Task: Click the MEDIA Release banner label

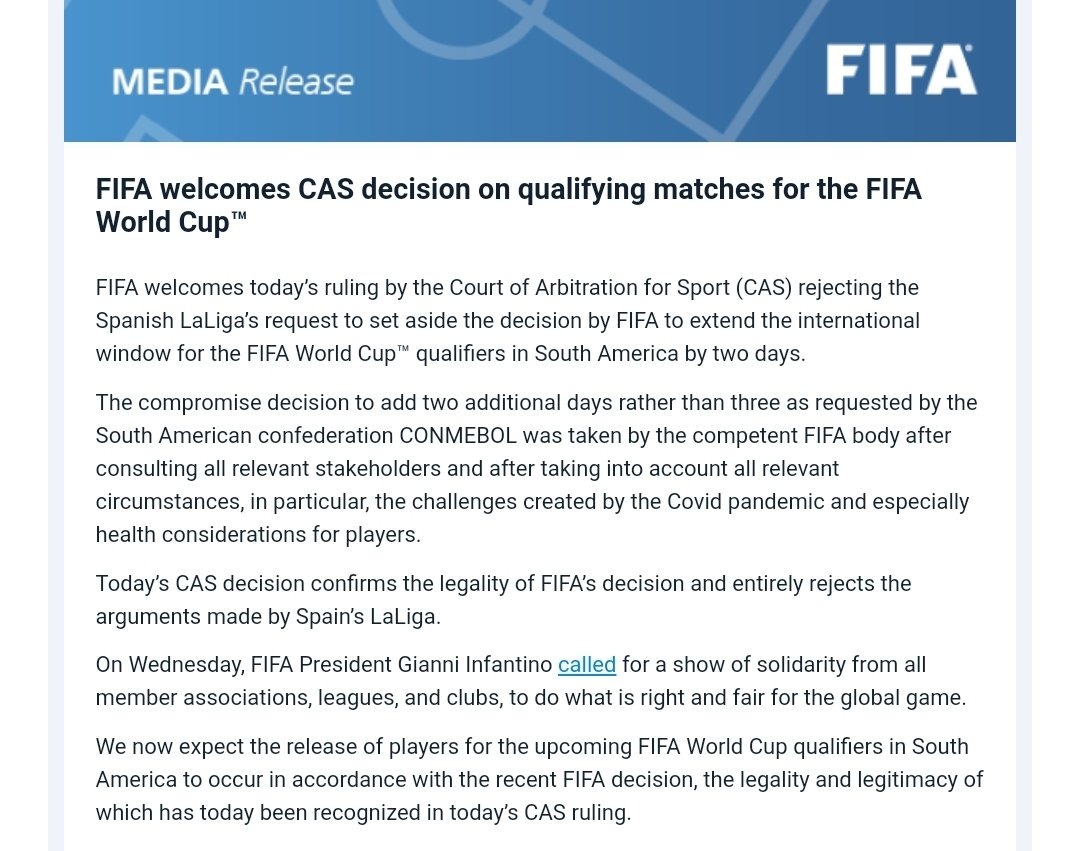Action: (x=233, y=82)
